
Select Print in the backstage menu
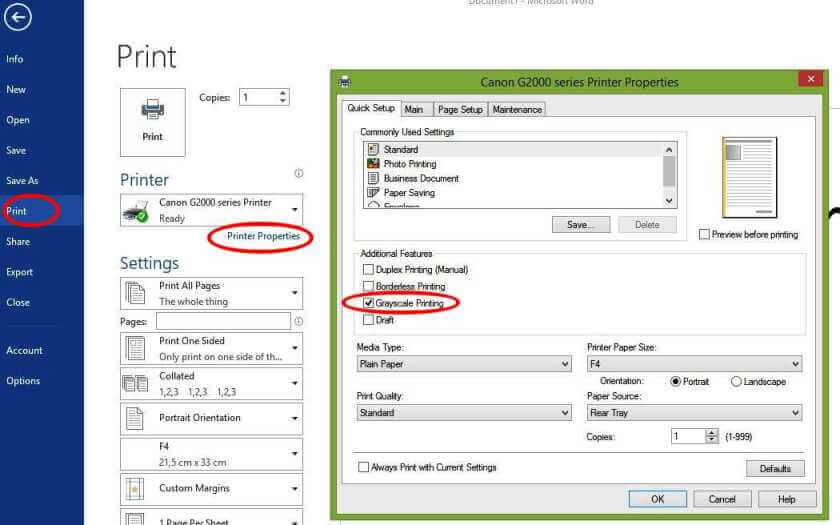[16, 211]
